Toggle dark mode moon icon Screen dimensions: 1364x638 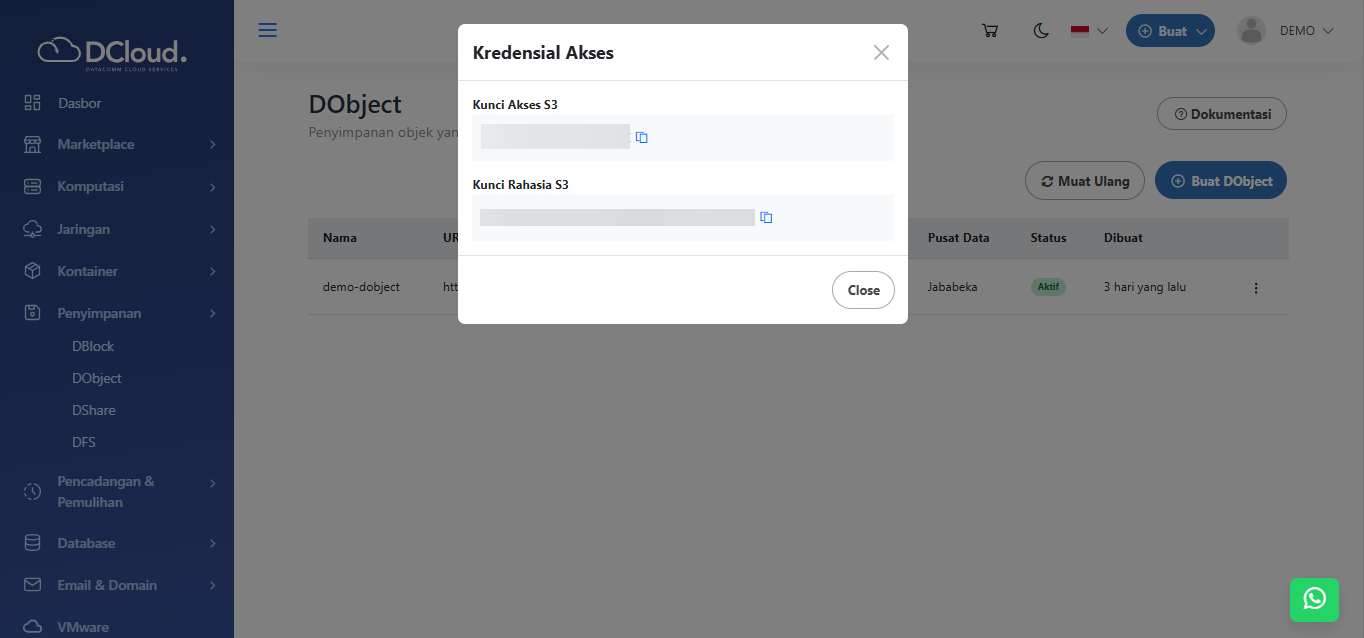(x=1041, y=31)
